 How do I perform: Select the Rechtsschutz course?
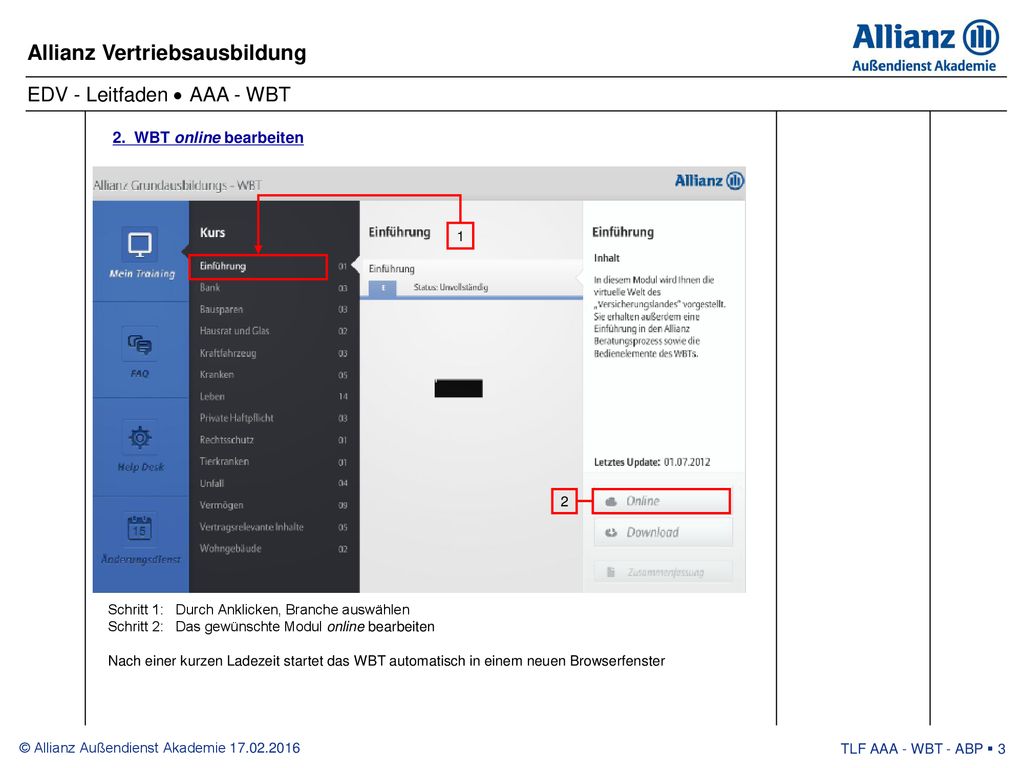click(274, 440)
